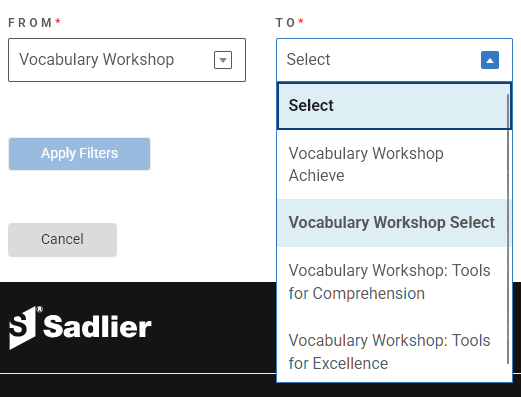Click the TO field label
The height and width of the screenshot is (397, 521).
285,23
